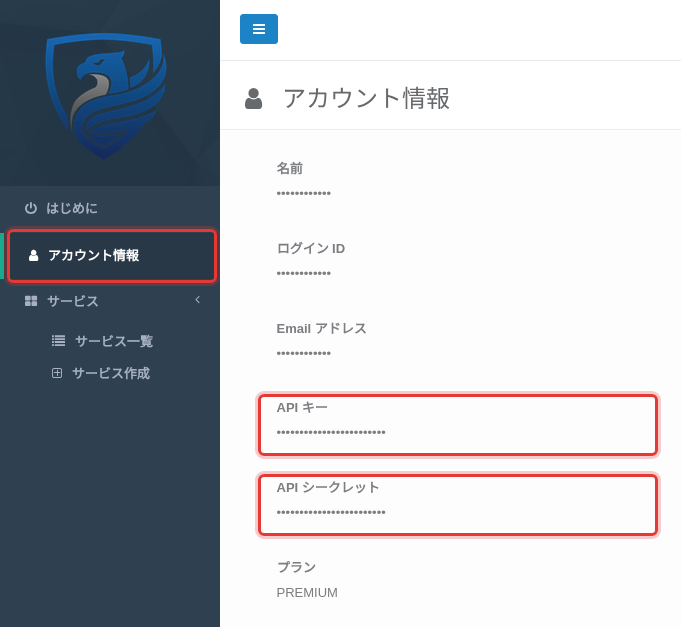Select アカウント情報 in the sidebar
Screen dimensions: 681x627
[x=112, y=256]
